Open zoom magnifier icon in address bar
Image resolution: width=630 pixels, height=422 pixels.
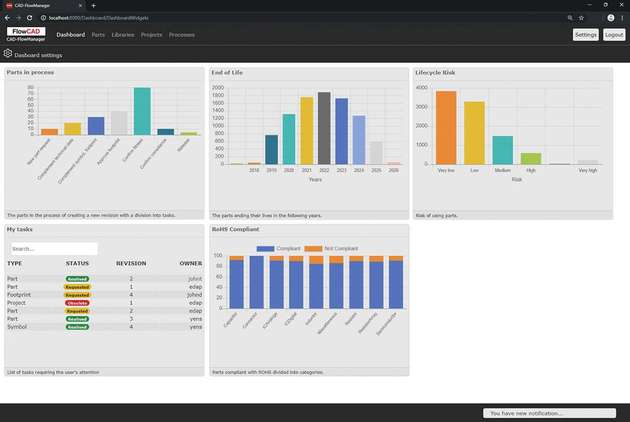(x=570, y=18)
